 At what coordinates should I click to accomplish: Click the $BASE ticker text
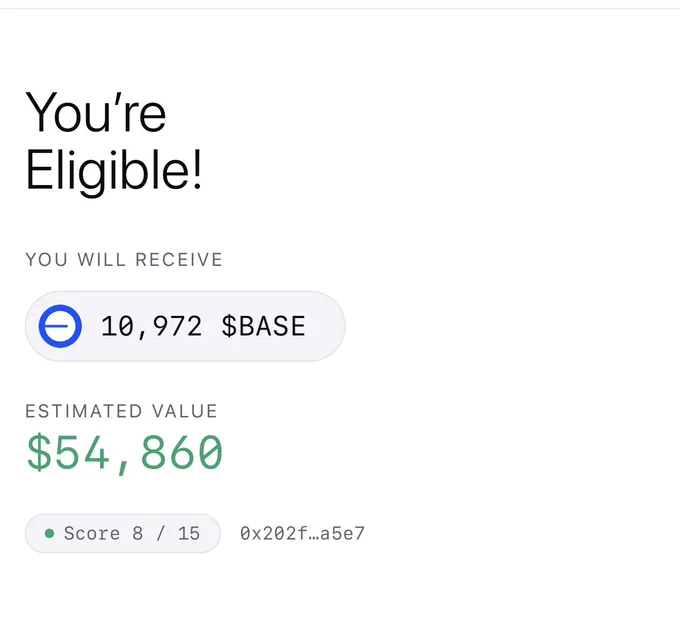pos(263,326)
